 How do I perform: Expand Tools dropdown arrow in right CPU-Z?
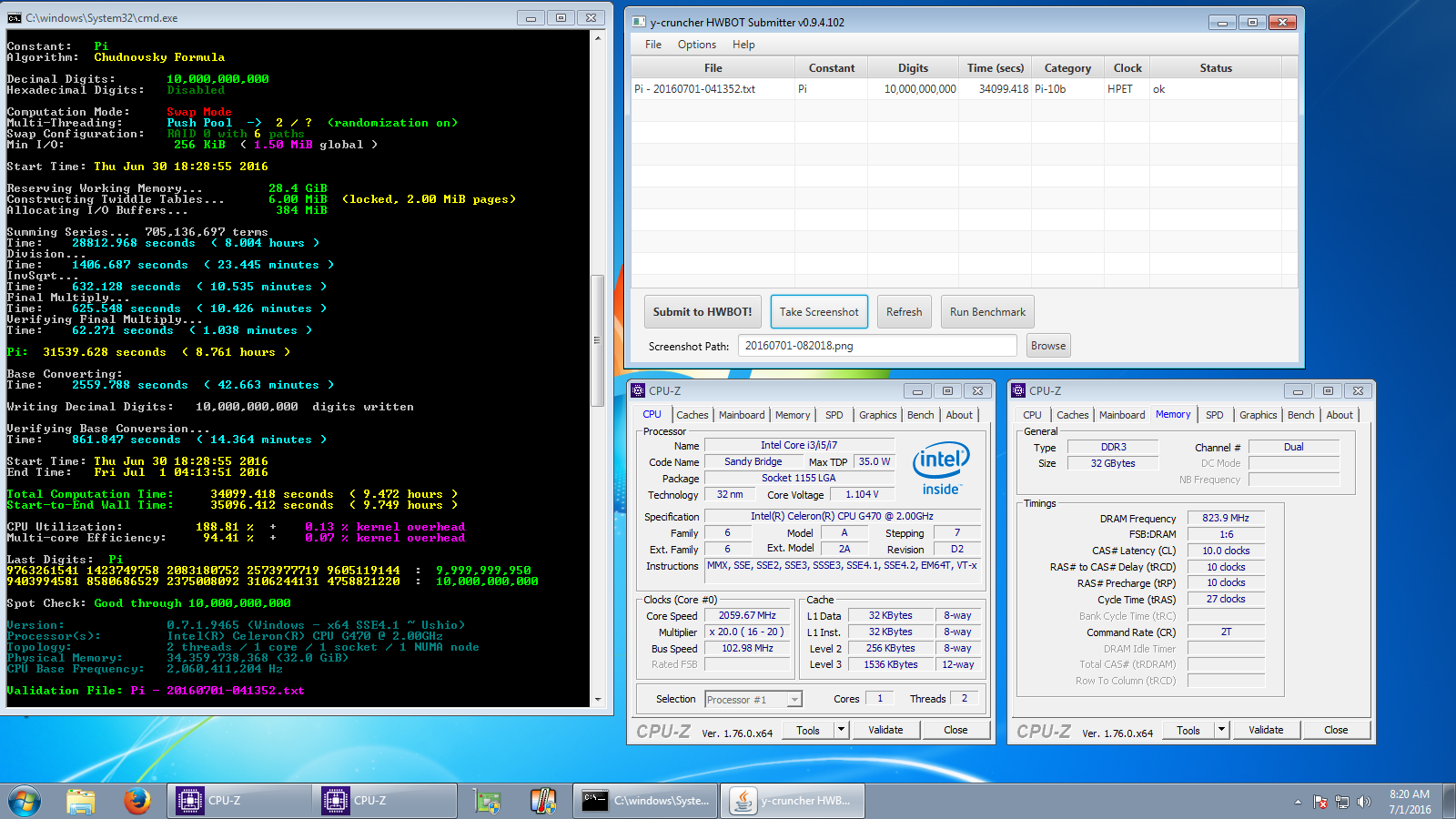(1222, 730)
